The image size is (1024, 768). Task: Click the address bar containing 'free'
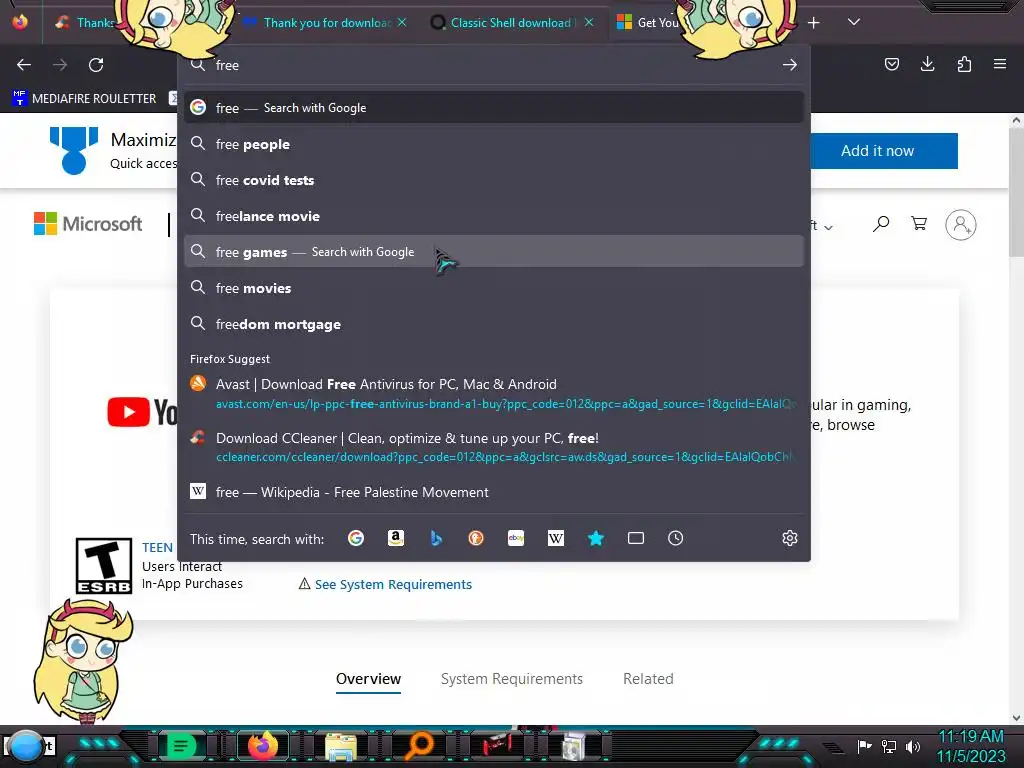coord(494,65)
